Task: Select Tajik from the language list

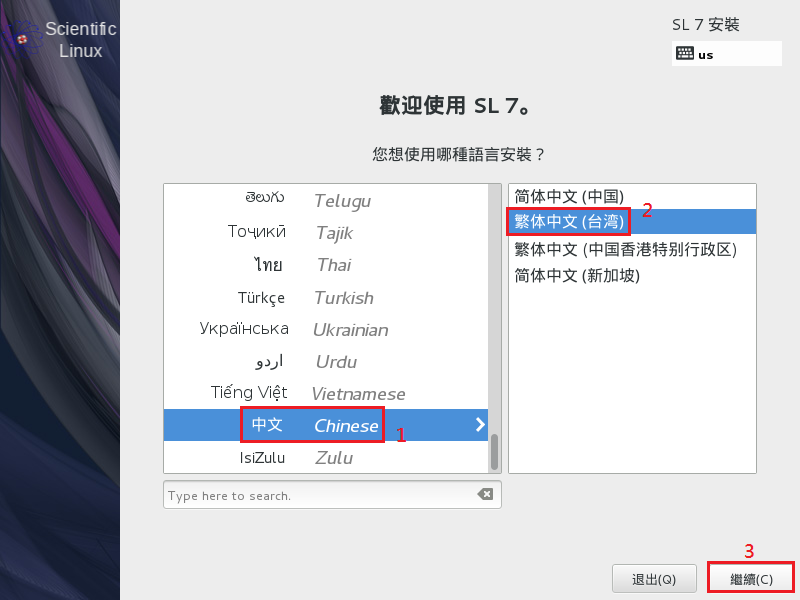Action: click(x=326, y=233)
